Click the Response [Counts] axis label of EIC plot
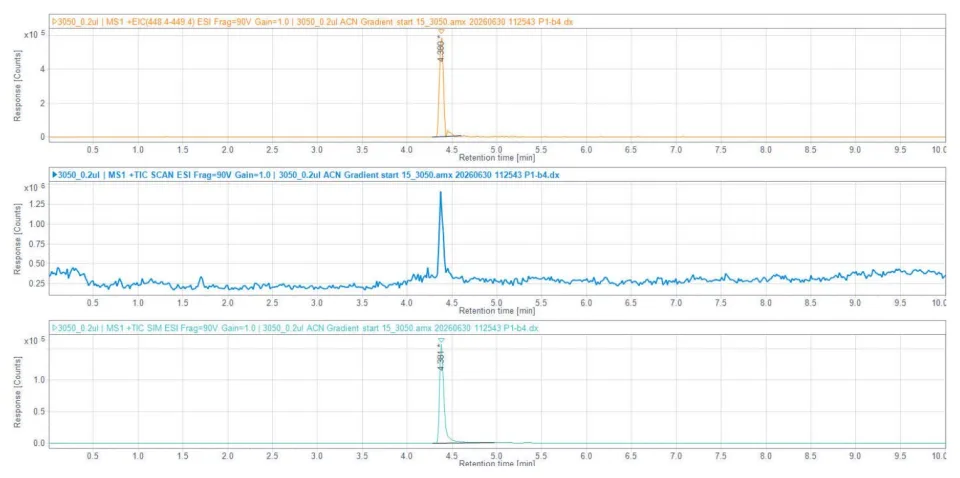This screenshot has height=478, width=960. click(x=18, y=88)
